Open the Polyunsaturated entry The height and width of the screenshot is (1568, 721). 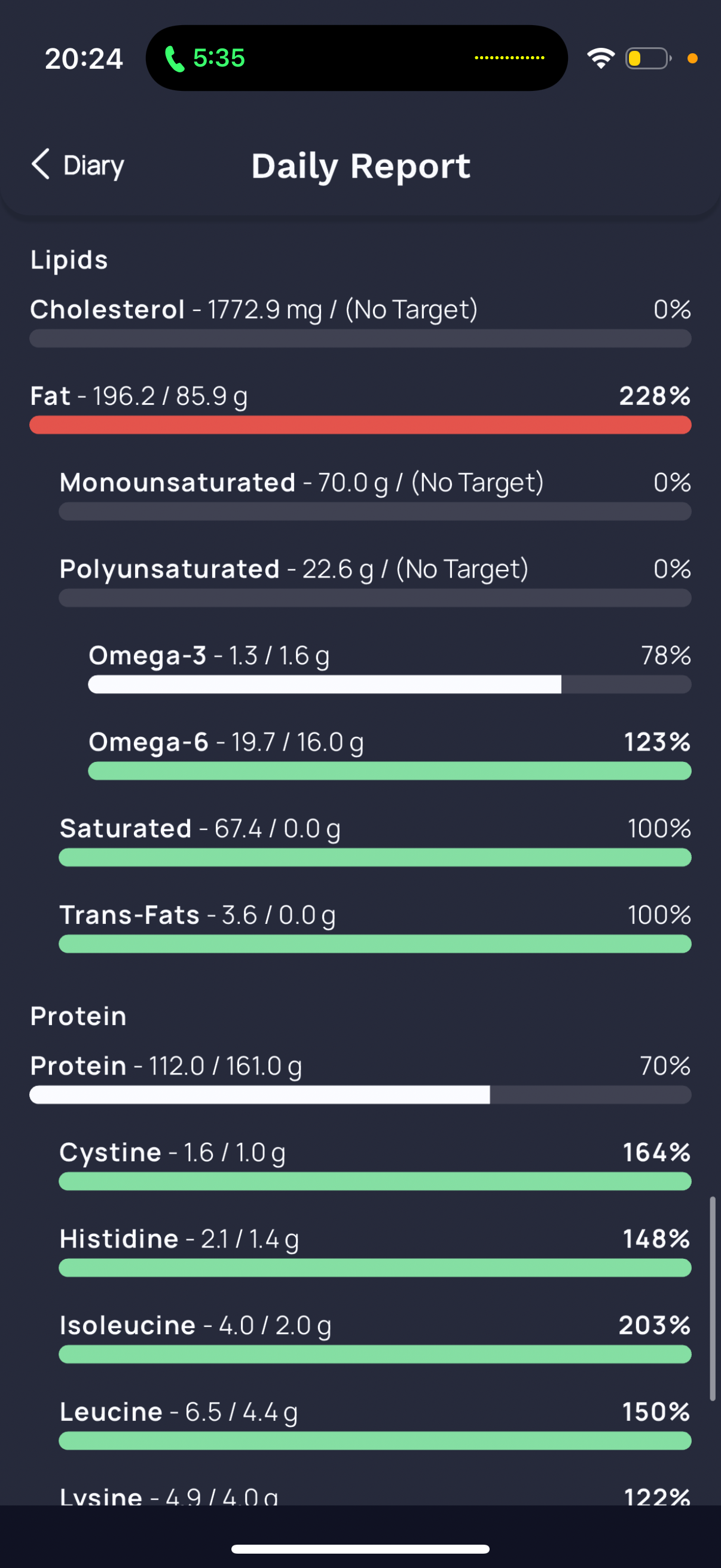tap(375, 581)
